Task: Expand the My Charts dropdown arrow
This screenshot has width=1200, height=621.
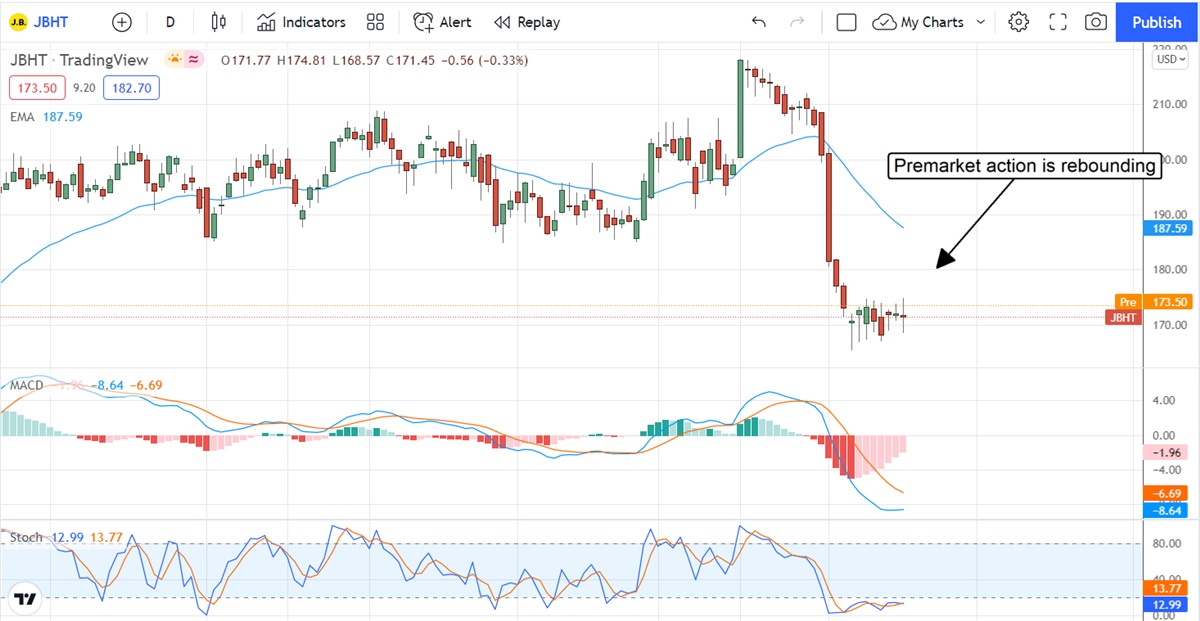Action: (980, 22)
